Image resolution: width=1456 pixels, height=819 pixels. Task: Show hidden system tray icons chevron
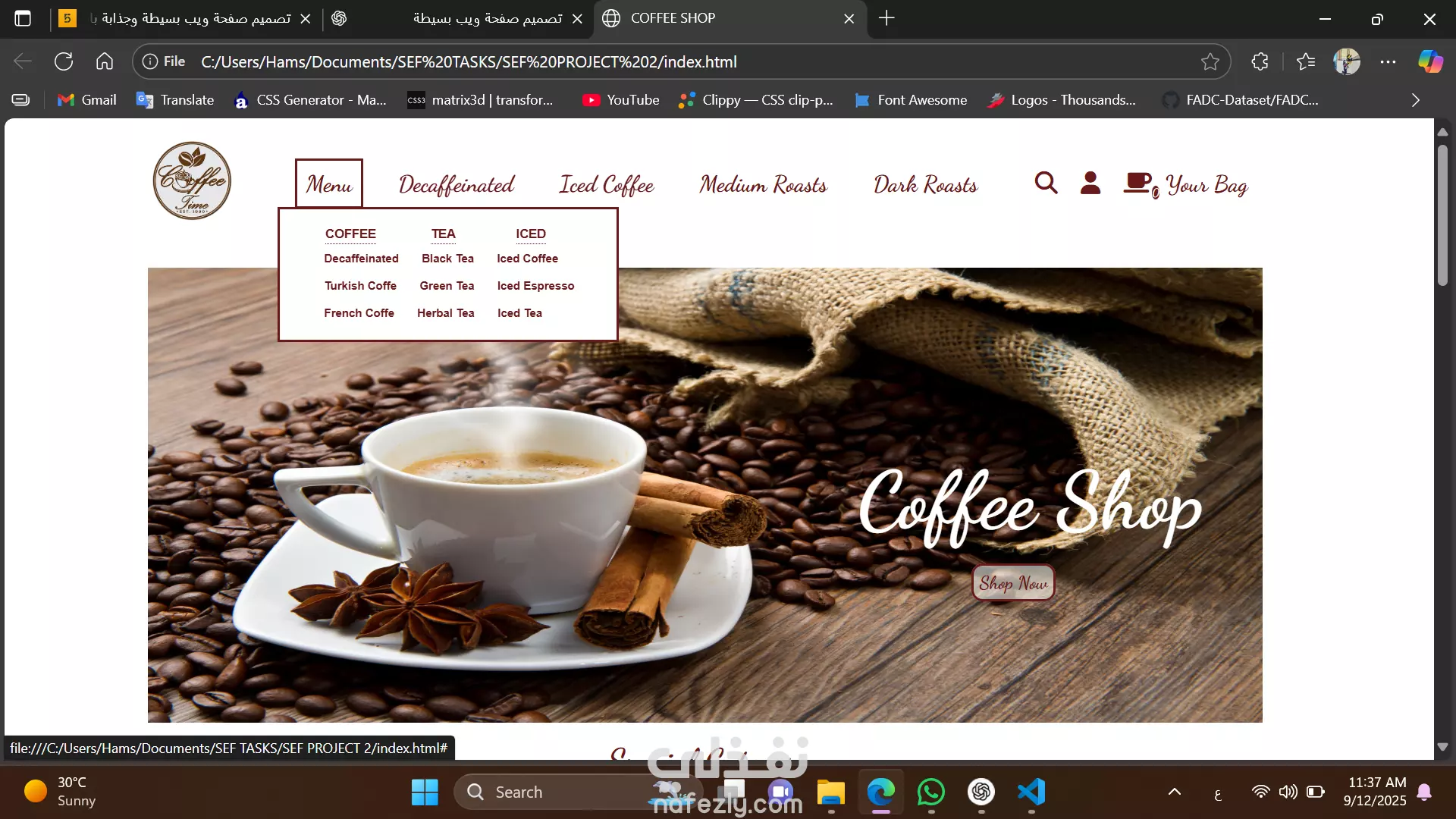click(x=1174, y=792)
